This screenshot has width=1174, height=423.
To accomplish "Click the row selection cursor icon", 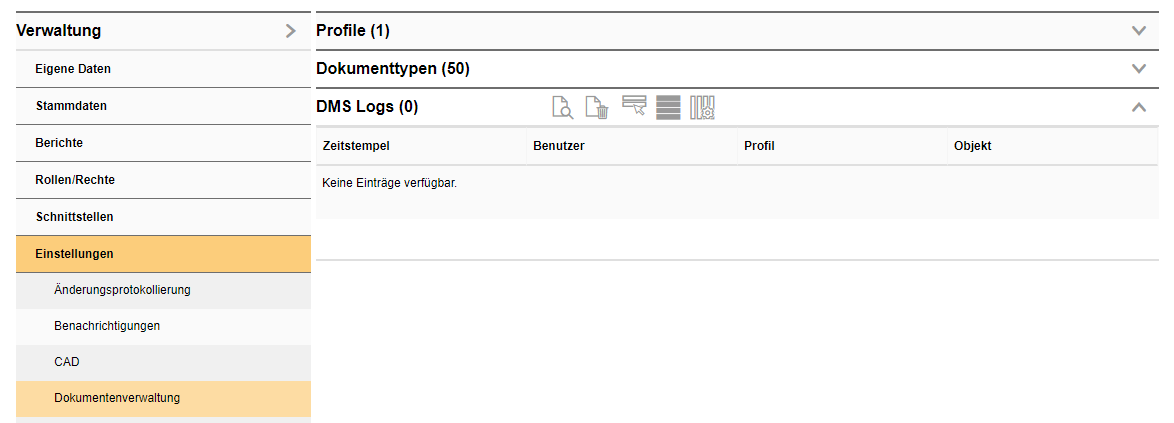I will click(x=633, y=106).
